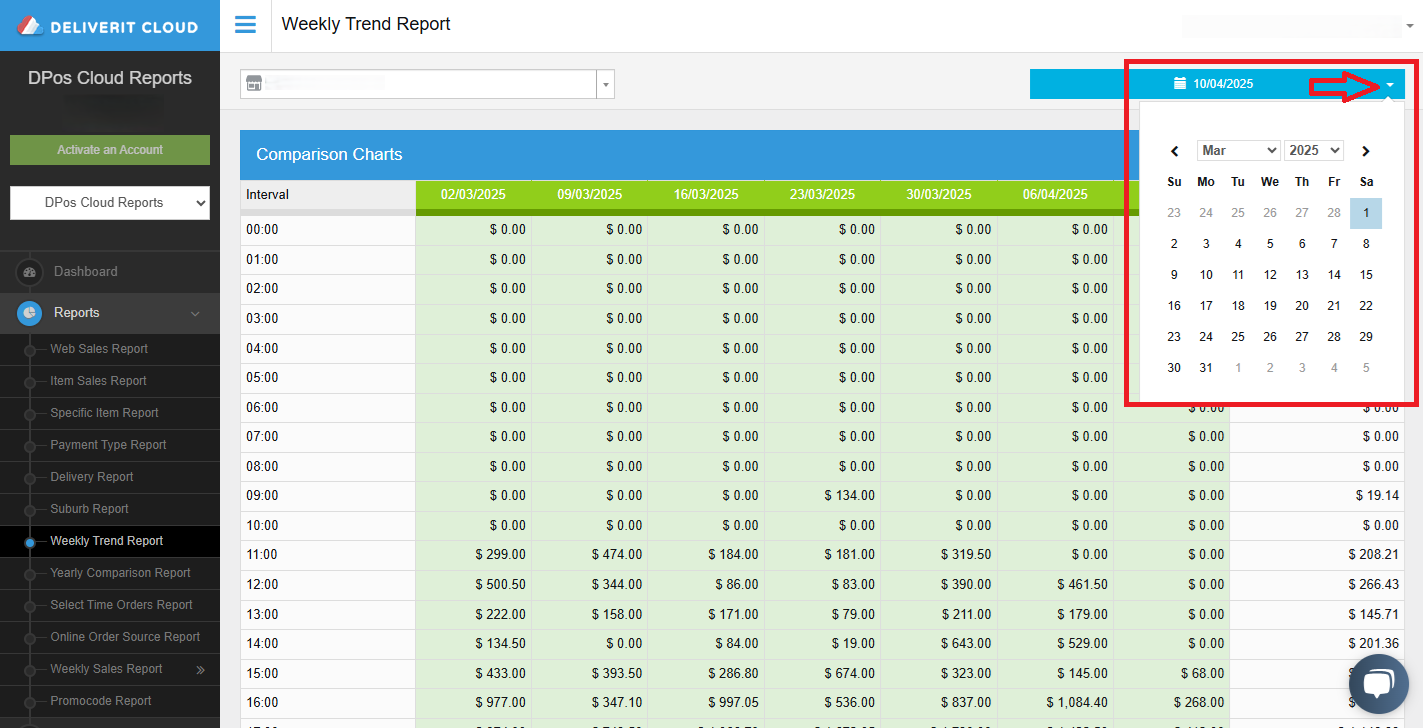Click the Reports pie chart icon
The height and width of the screenshot is (728, 1423).
[29, 313]
